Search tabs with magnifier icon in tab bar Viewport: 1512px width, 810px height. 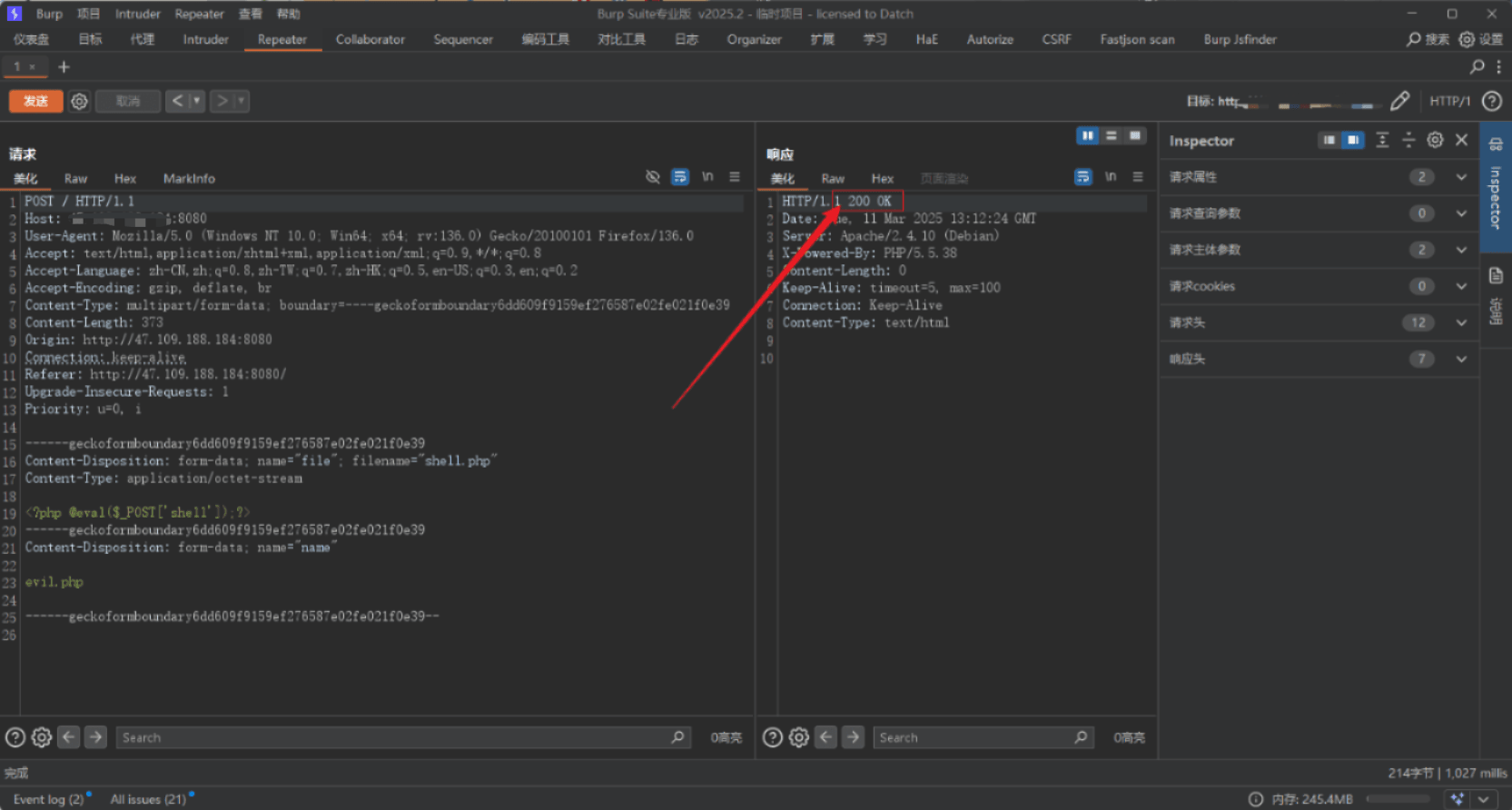tap(1477, 67)
